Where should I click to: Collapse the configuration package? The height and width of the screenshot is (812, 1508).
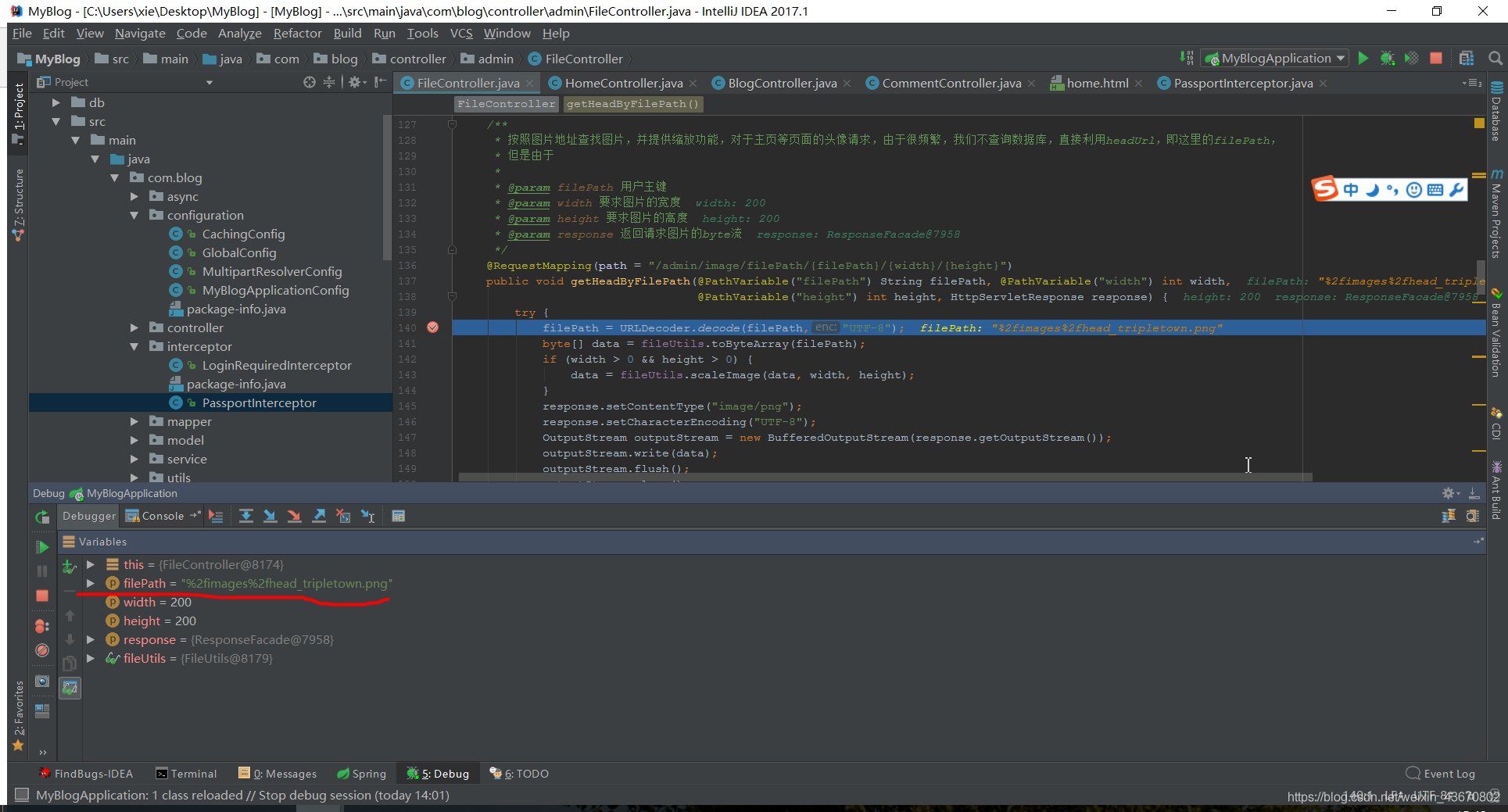134,215
